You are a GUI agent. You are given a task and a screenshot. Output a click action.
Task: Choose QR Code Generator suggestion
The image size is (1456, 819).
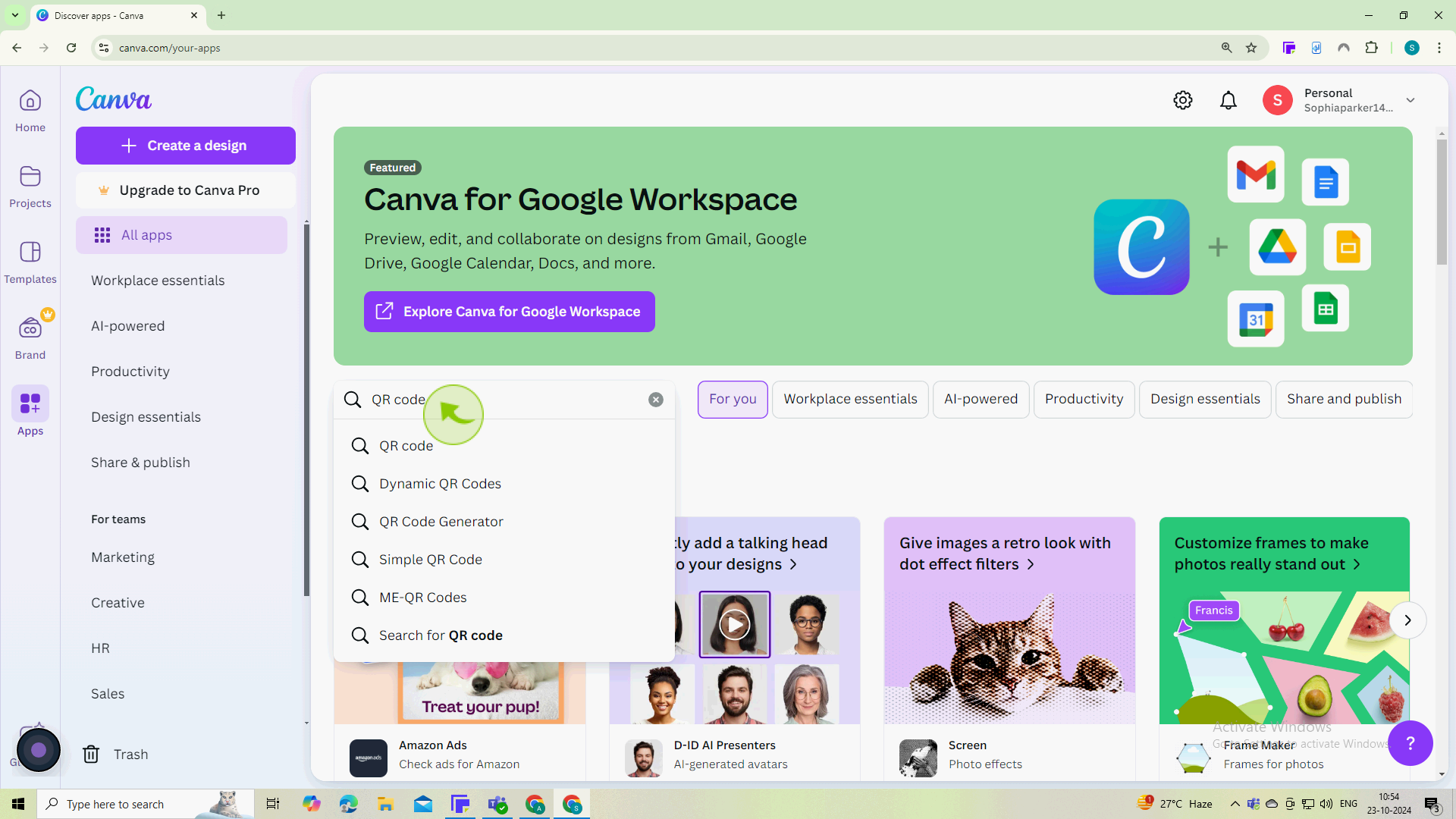point(504,522)
